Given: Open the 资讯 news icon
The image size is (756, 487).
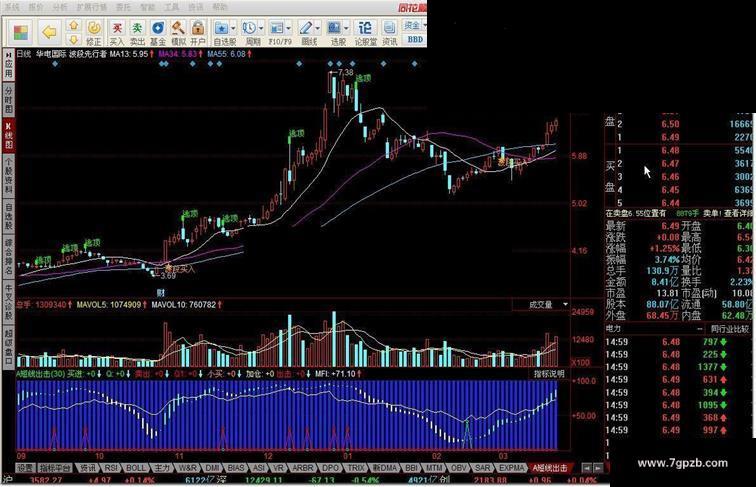Looking at the screenshot, I should point(390,33).
